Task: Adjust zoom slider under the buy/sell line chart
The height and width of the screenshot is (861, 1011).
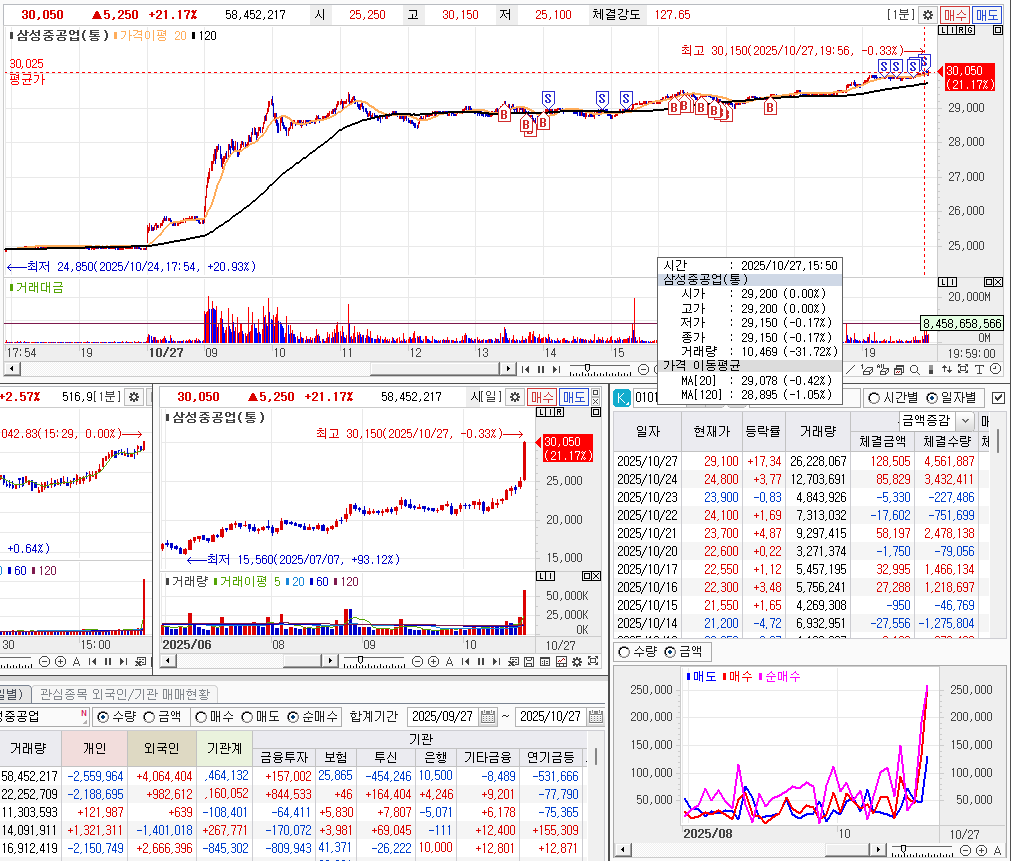Action: pyautogui.click(x=903, y=849)
